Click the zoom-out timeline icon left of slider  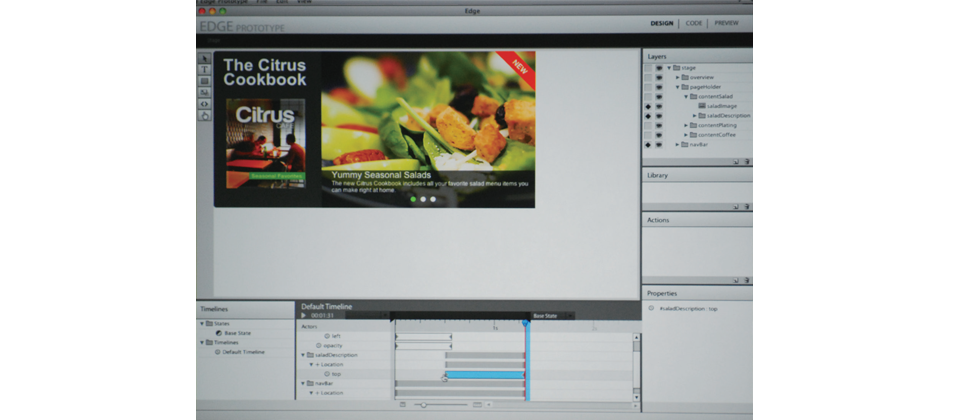[402, 405]
